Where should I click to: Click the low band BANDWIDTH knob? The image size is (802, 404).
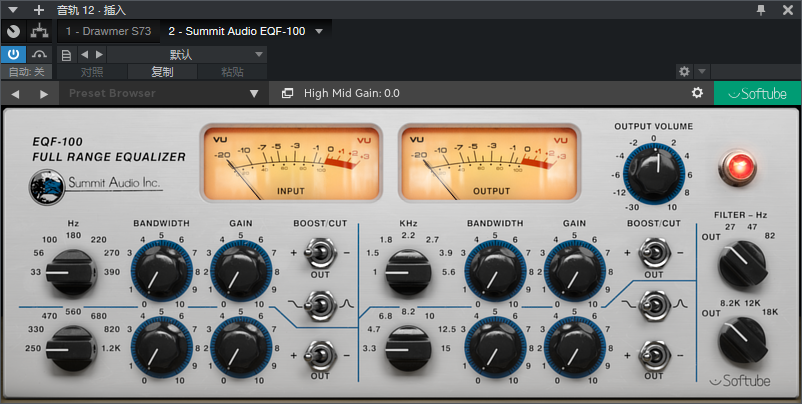point(162,270)
